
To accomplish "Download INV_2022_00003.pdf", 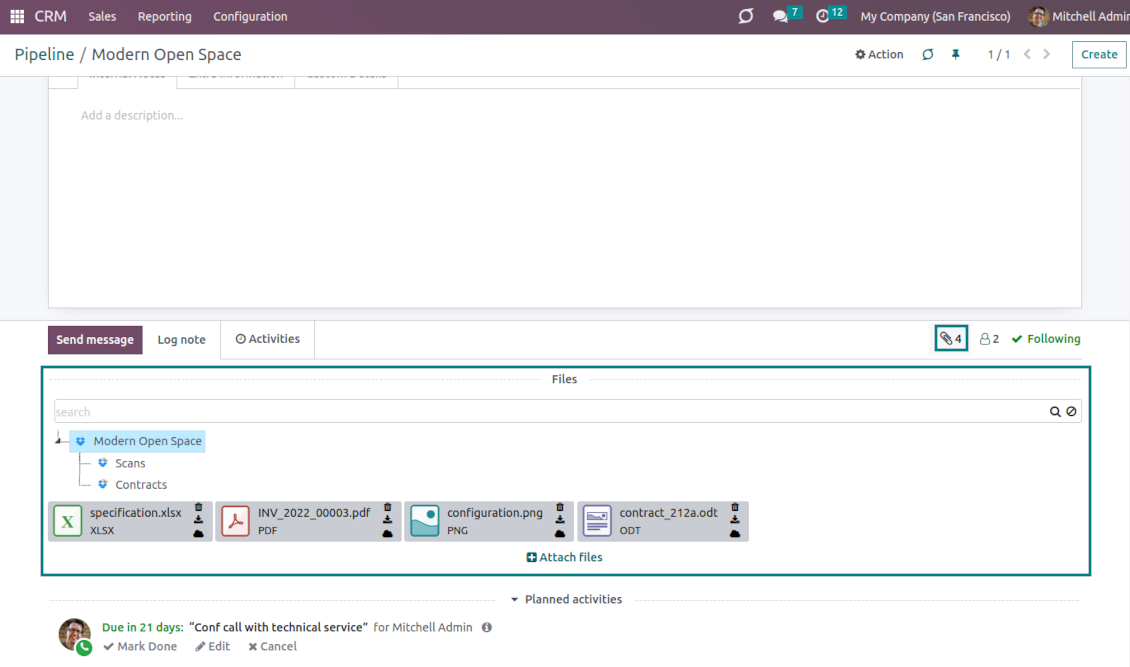I will pos(387,519).
